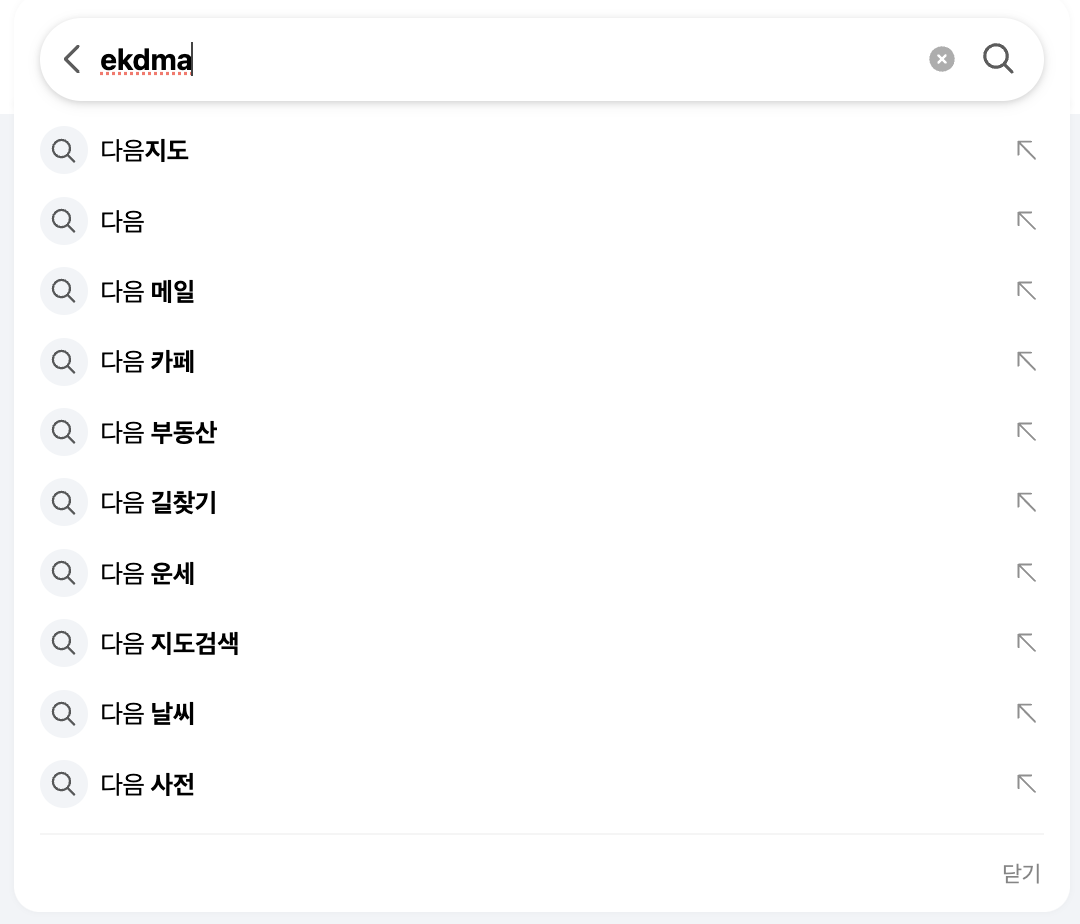Fill search with 다음지도 using arrow icon
This screenshot has width=1080, height=924.
click(x=1026, y=150)
